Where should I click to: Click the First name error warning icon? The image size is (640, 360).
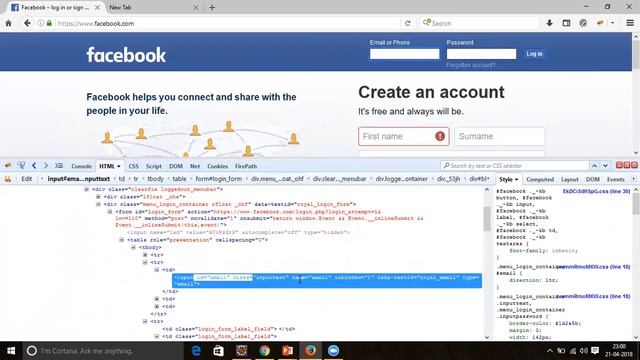440,136
